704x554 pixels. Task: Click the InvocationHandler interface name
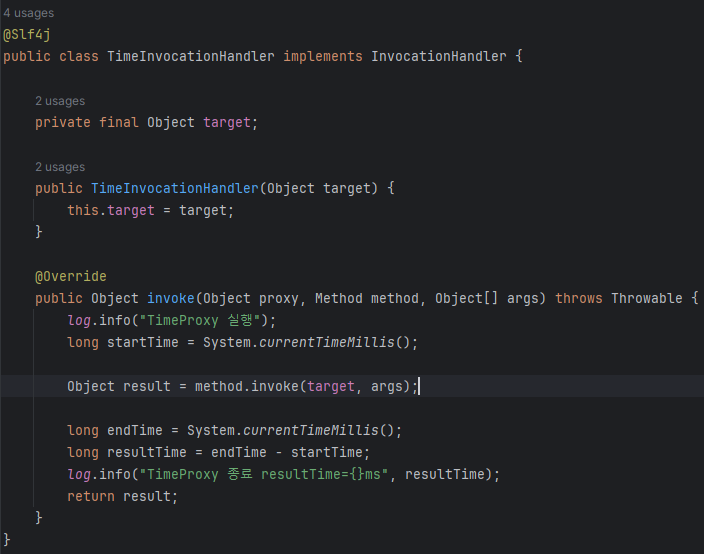click(439, 57)
